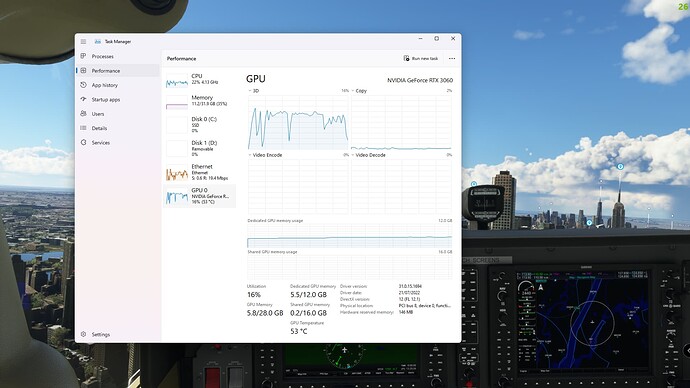Open the Services page
Screen dimensions: 690x388
click(x=117, y=143)
